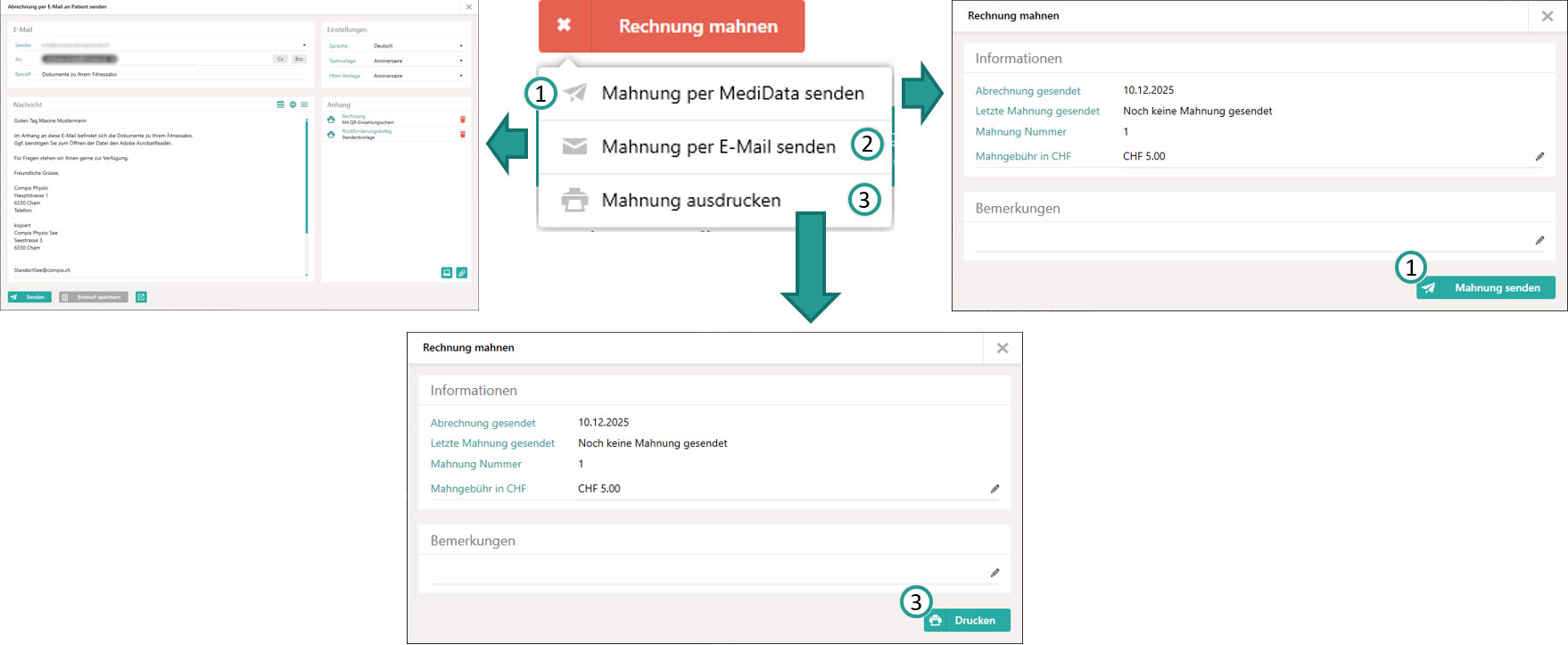Close the e-mail 'Abrechnung per E-Mail' dialog

(469, 7)
